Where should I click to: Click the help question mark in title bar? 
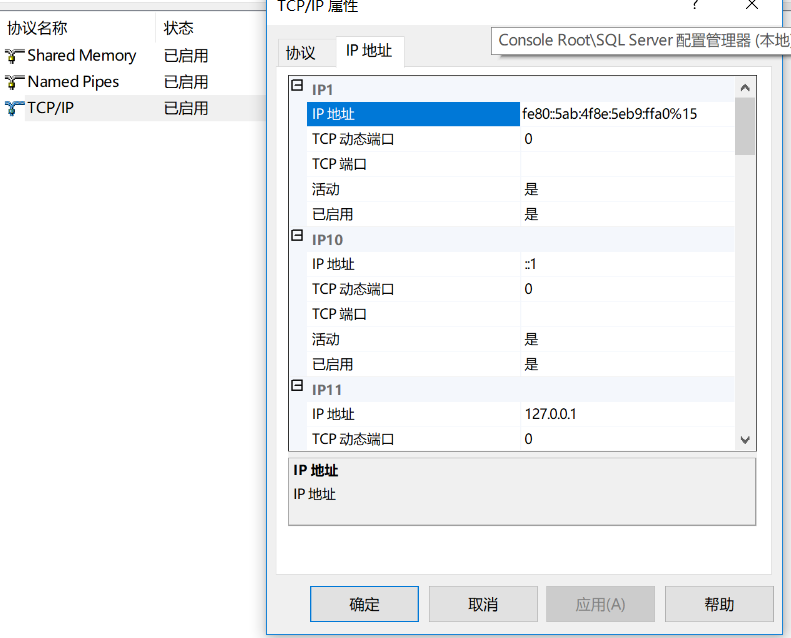point(695,5)
